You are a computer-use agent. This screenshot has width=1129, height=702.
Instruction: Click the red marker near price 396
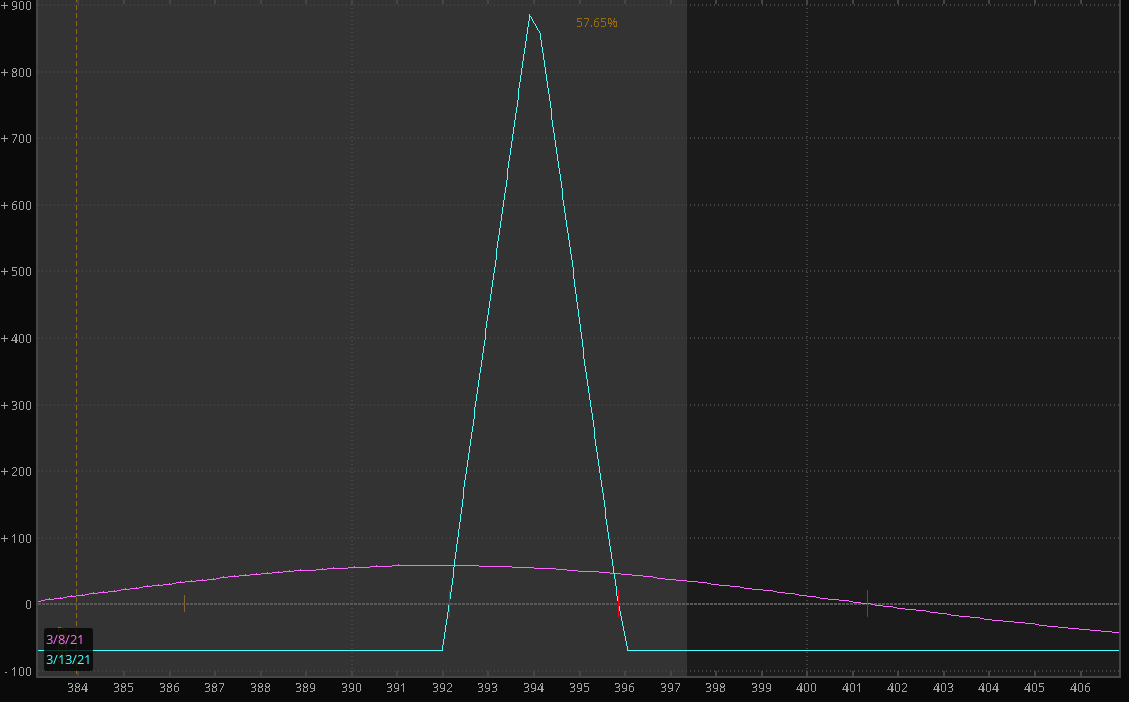[x=618, y=602]
